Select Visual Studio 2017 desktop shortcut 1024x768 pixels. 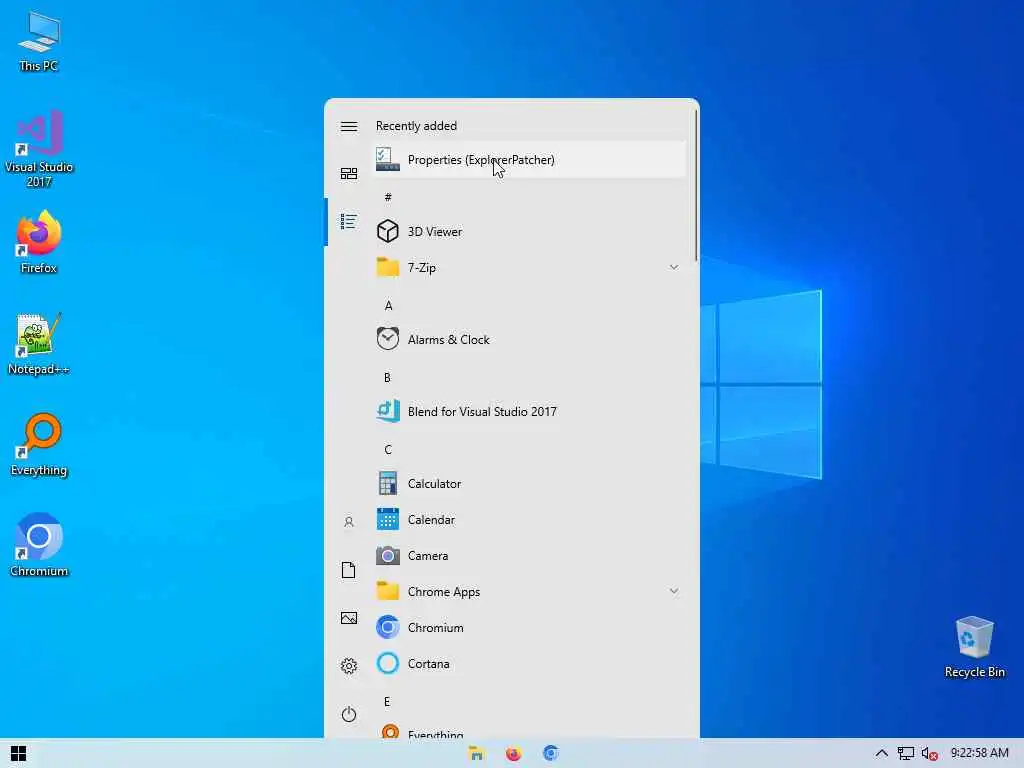click(x=39, y=149)
